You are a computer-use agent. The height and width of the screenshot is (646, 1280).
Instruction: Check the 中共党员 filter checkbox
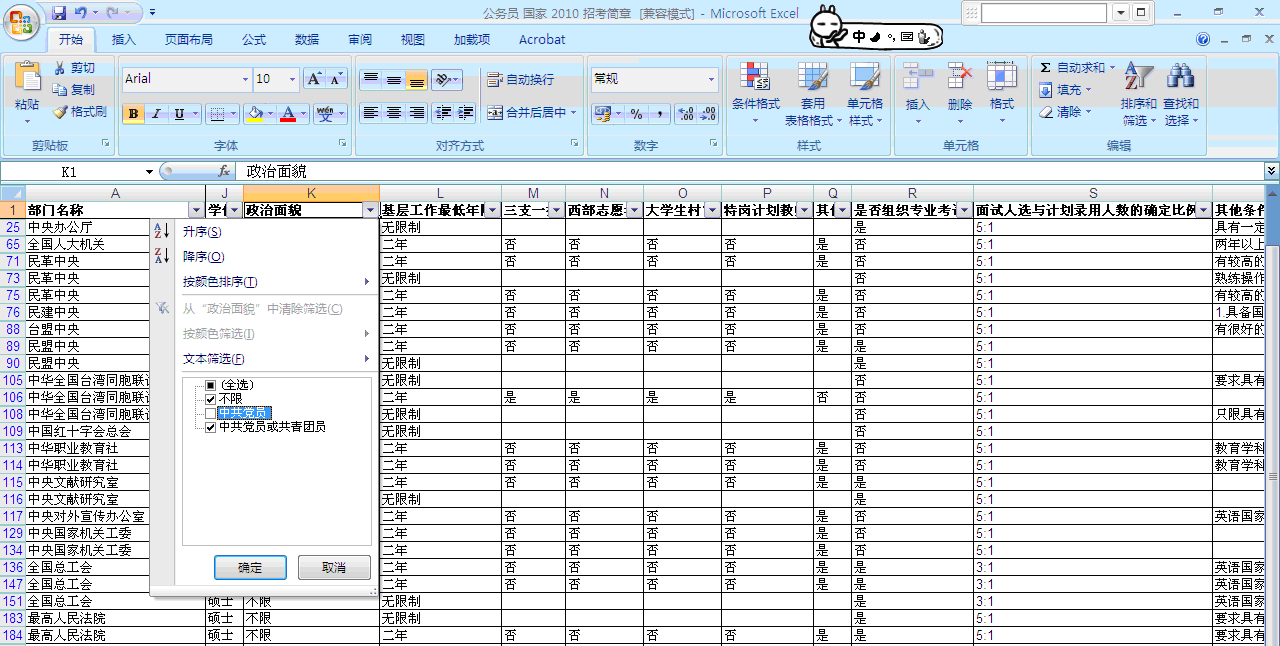click(x=210, y=413)
